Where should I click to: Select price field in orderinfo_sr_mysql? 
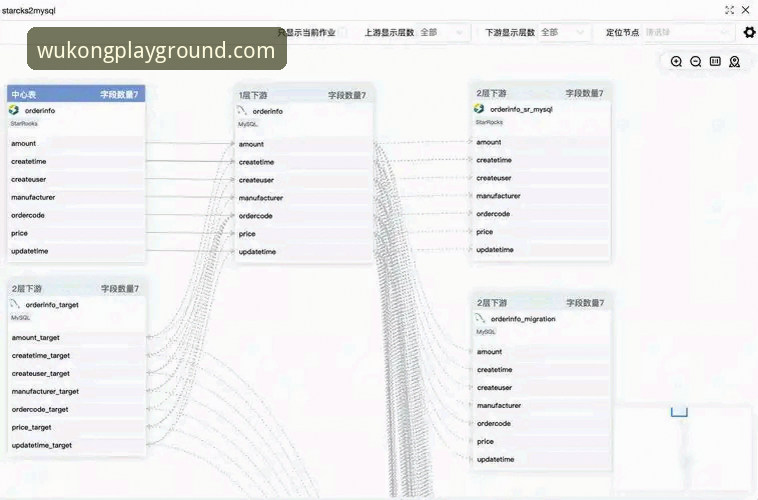pos(541,231)
